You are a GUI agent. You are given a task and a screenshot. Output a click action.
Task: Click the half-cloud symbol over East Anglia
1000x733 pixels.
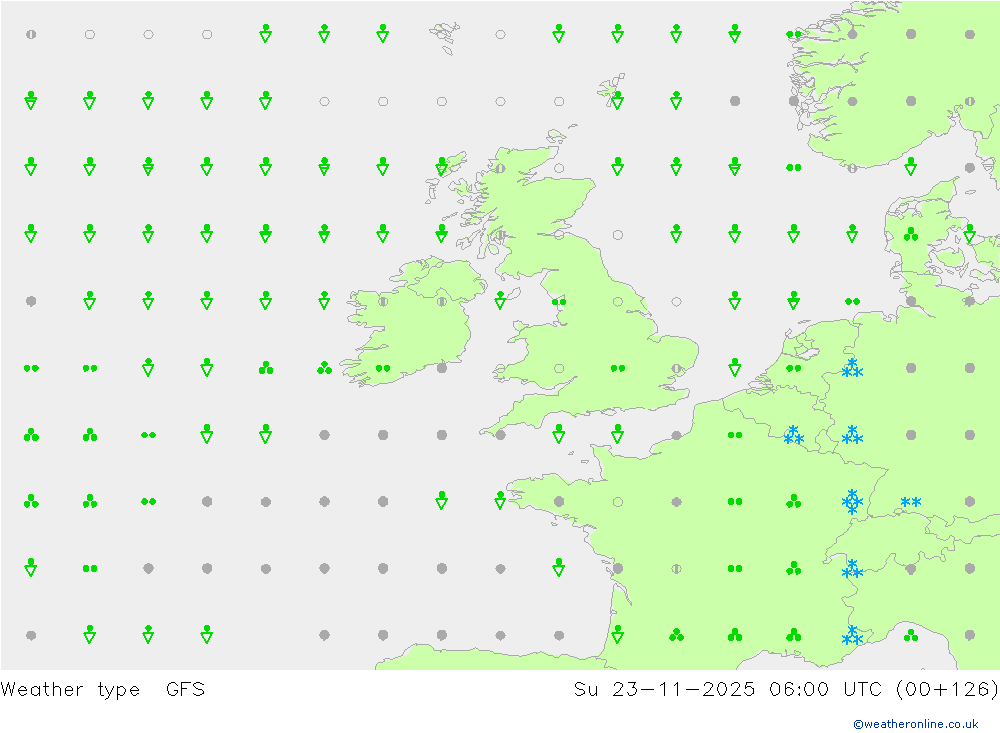pos(676,368)
